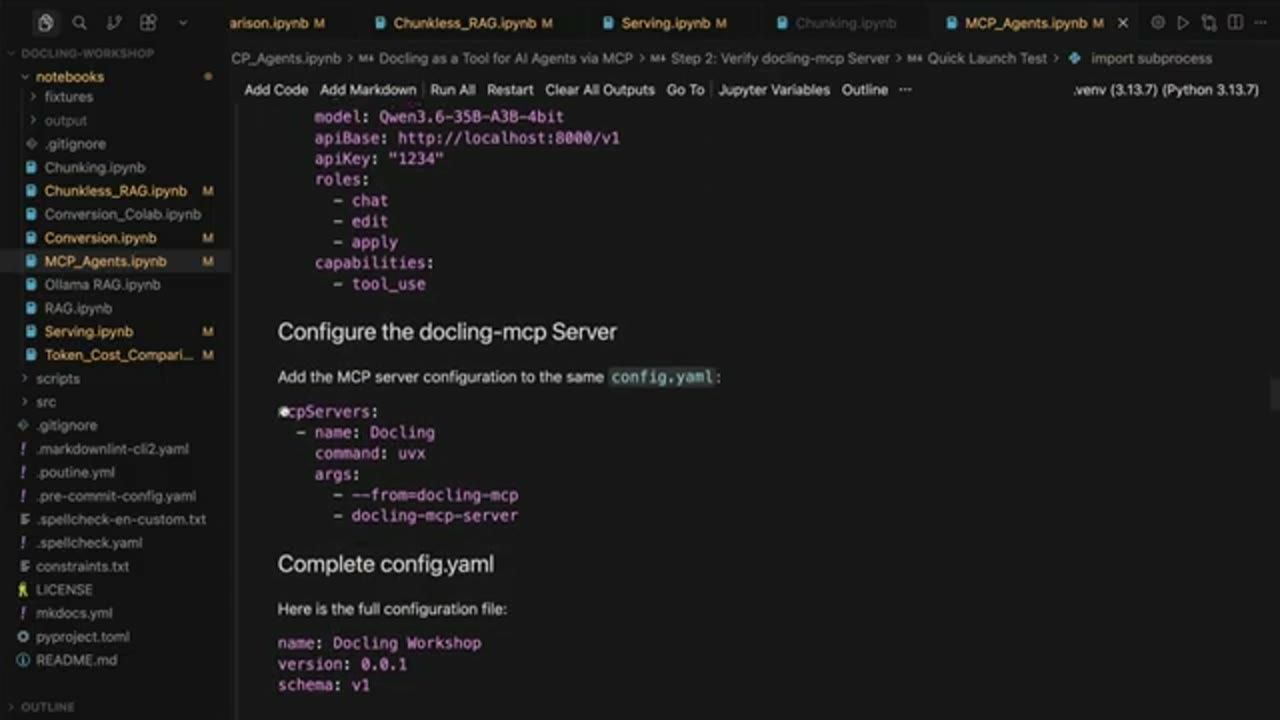Click the Run play icon in editor title
Viewport: 1280px width, 720px height.
pyautogui.click(x=1183, y=22)
